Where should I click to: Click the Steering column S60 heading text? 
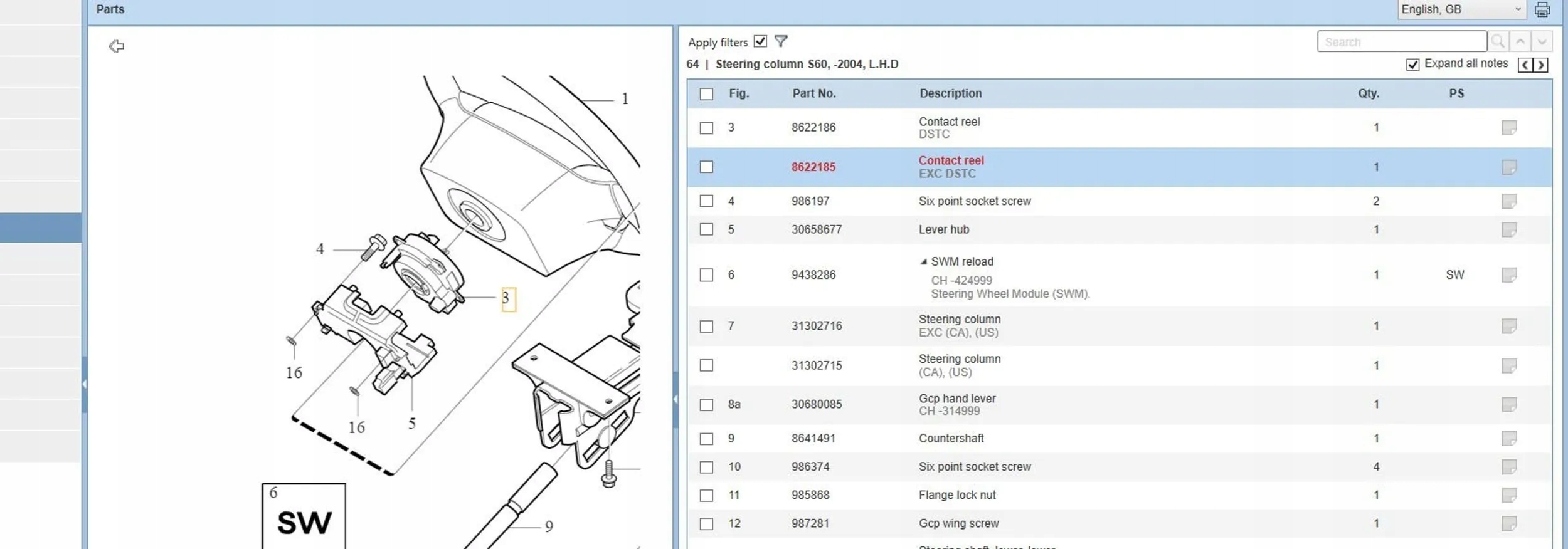[x=807, y=65]
